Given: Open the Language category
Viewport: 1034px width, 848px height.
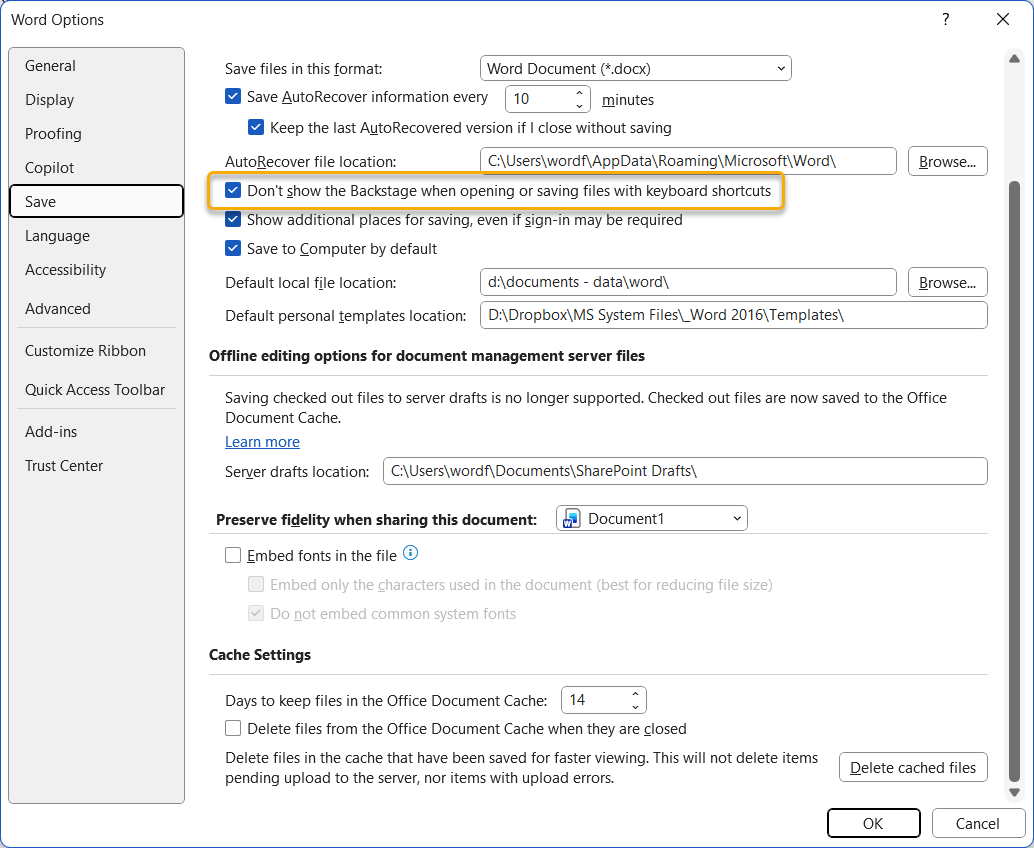Looking at the screenshot, I should tap(96, 235).
